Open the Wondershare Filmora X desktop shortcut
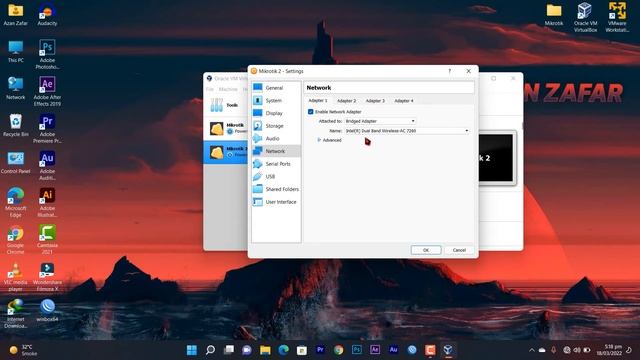The image size is (640, 360). point(47,277)
